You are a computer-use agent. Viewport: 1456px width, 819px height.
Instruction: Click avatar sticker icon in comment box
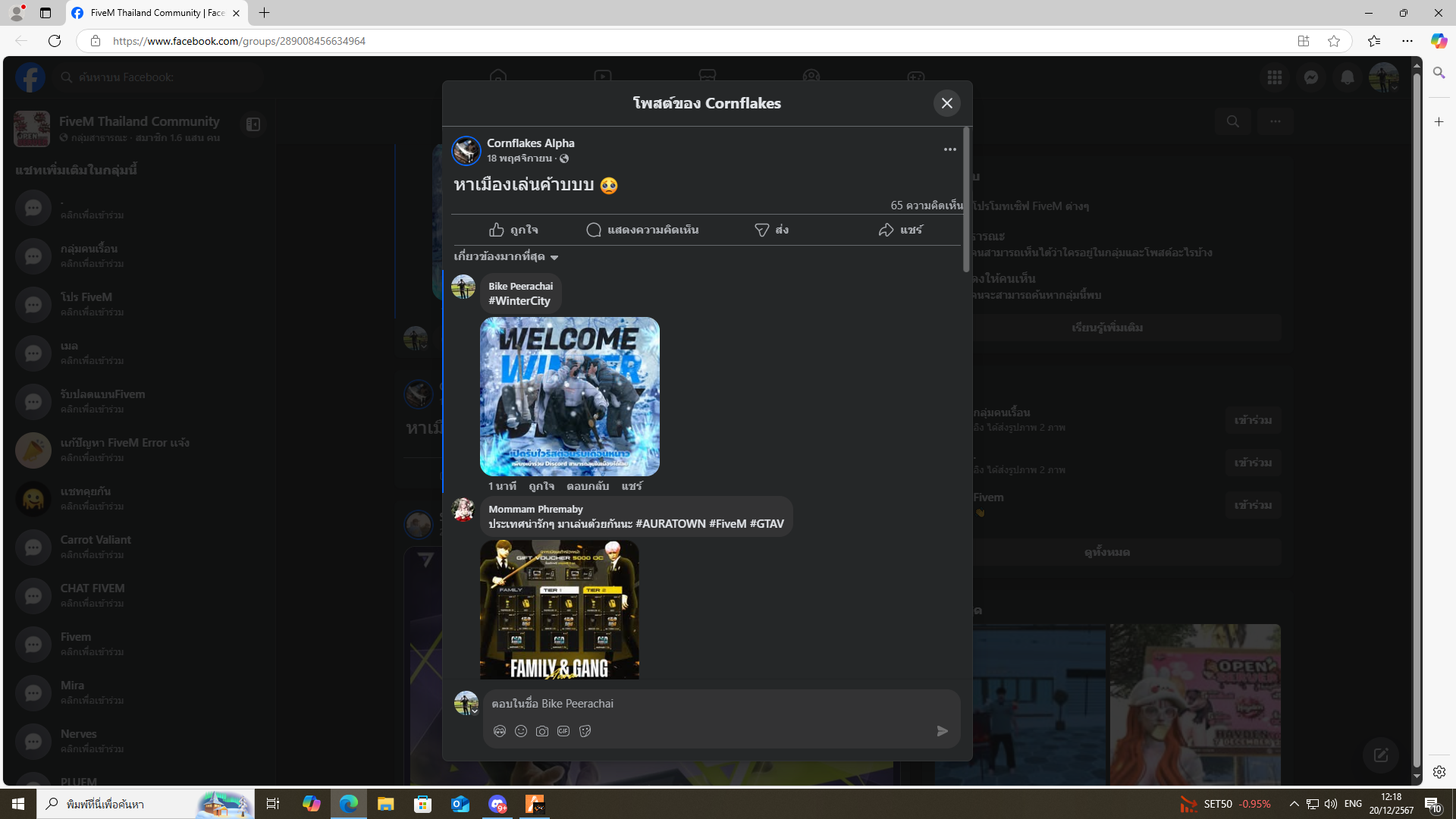[500, 731]
